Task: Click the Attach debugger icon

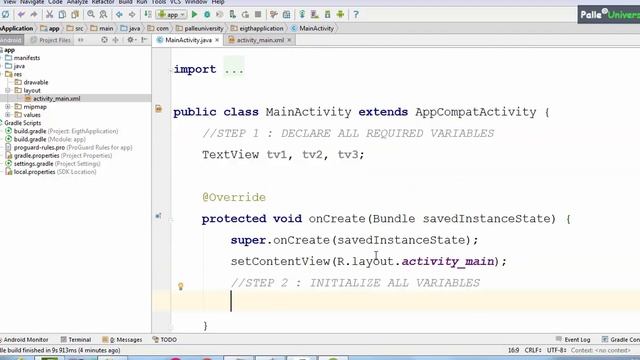Action: point(233,15)
